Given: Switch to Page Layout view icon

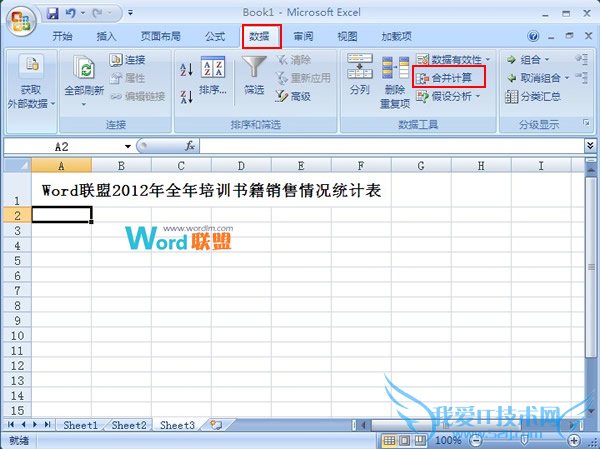Looking at the screenshot, I should click(404, 440).
